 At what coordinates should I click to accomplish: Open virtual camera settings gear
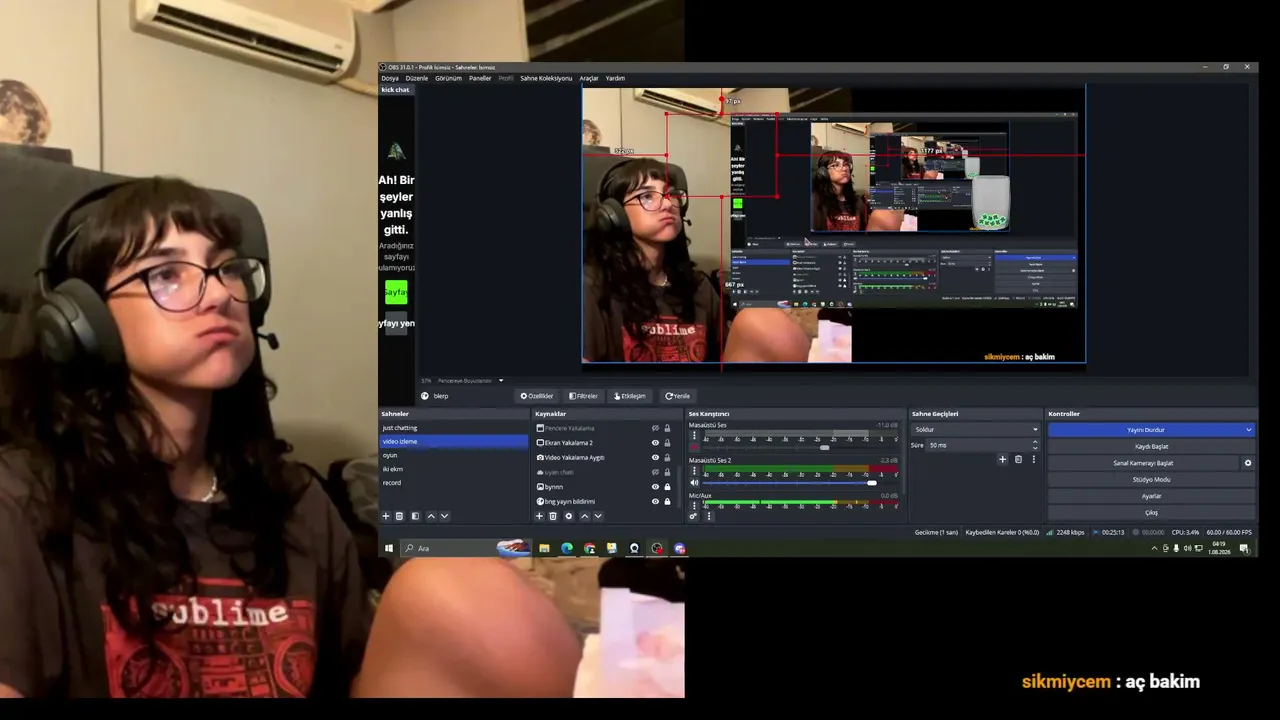coord(1248,463)
